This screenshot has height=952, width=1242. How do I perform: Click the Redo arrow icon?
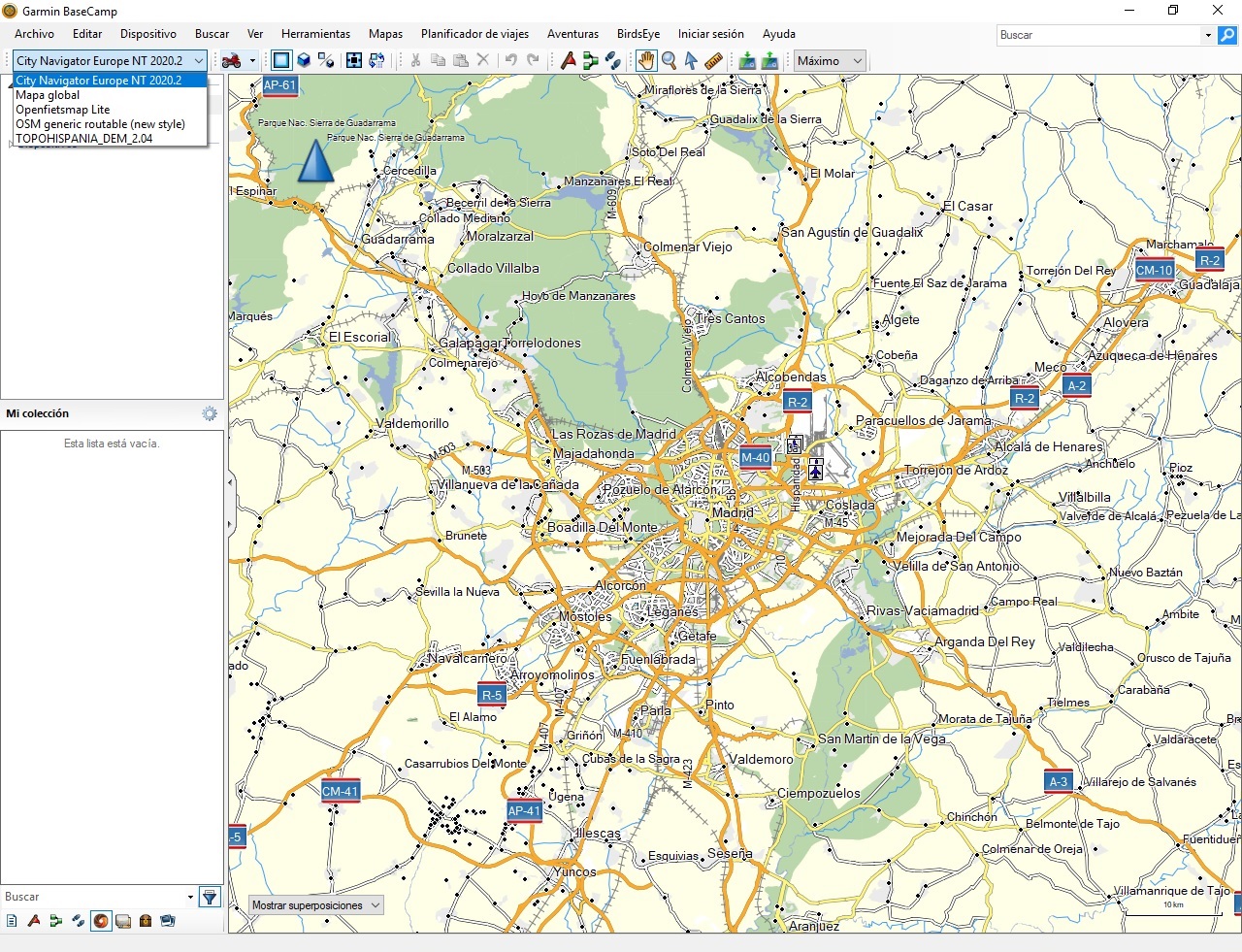533,60
